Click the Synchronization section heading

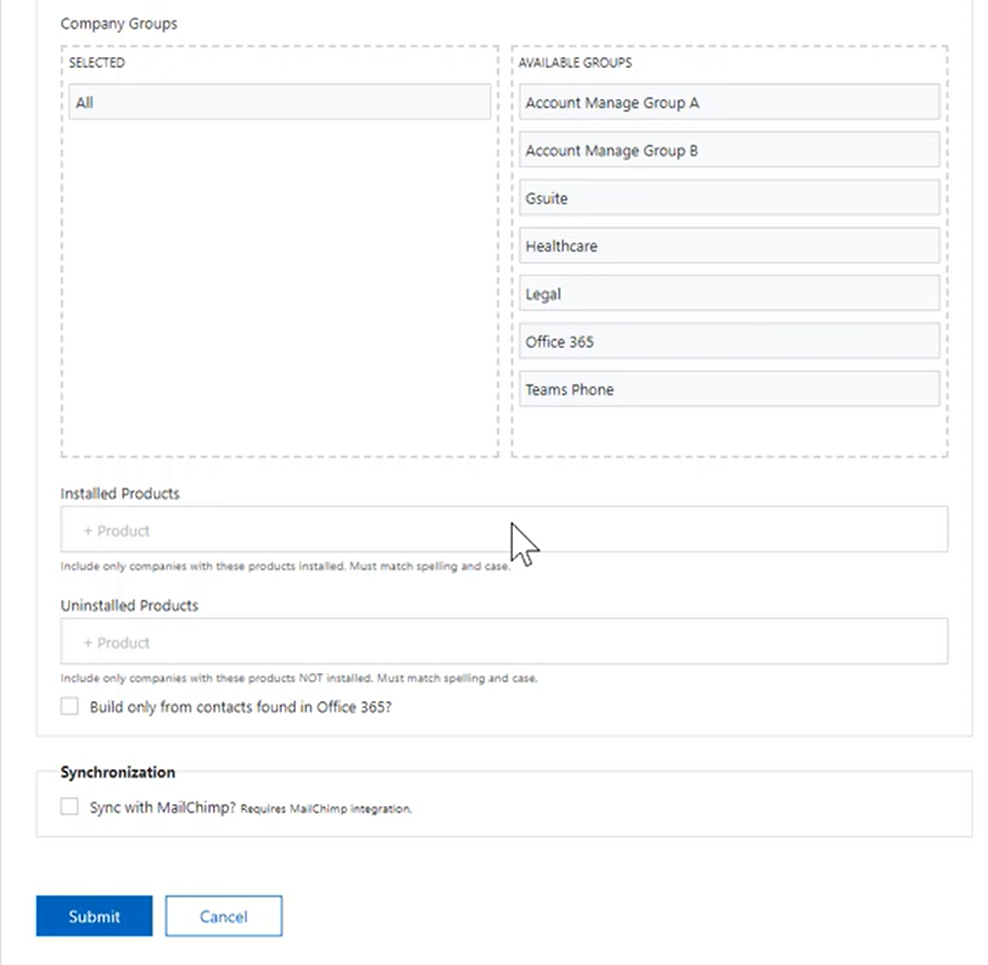pyautogui.click(x=118, y=772)
